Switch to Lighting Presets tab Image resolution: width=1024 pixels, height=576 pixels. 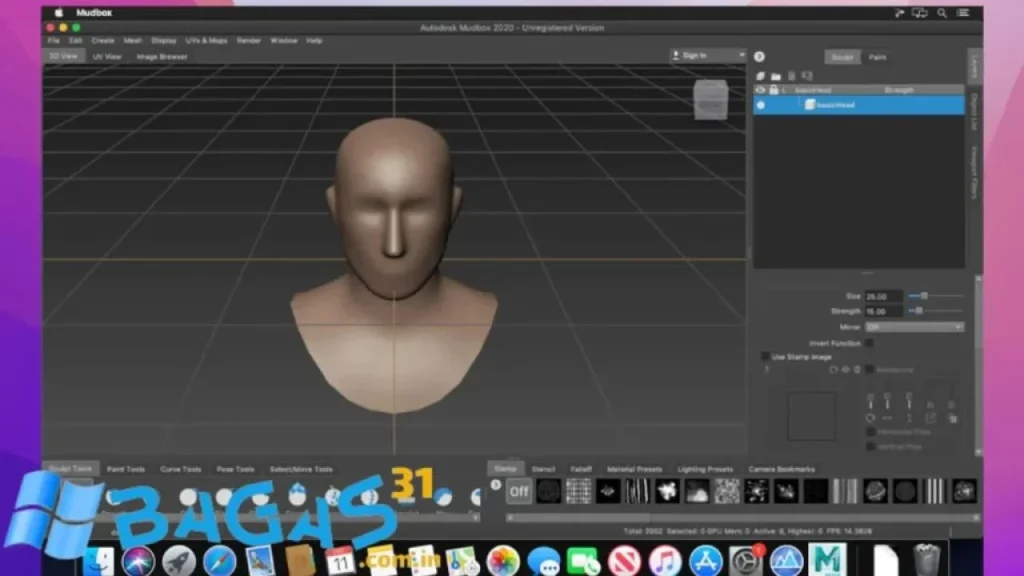705,469
